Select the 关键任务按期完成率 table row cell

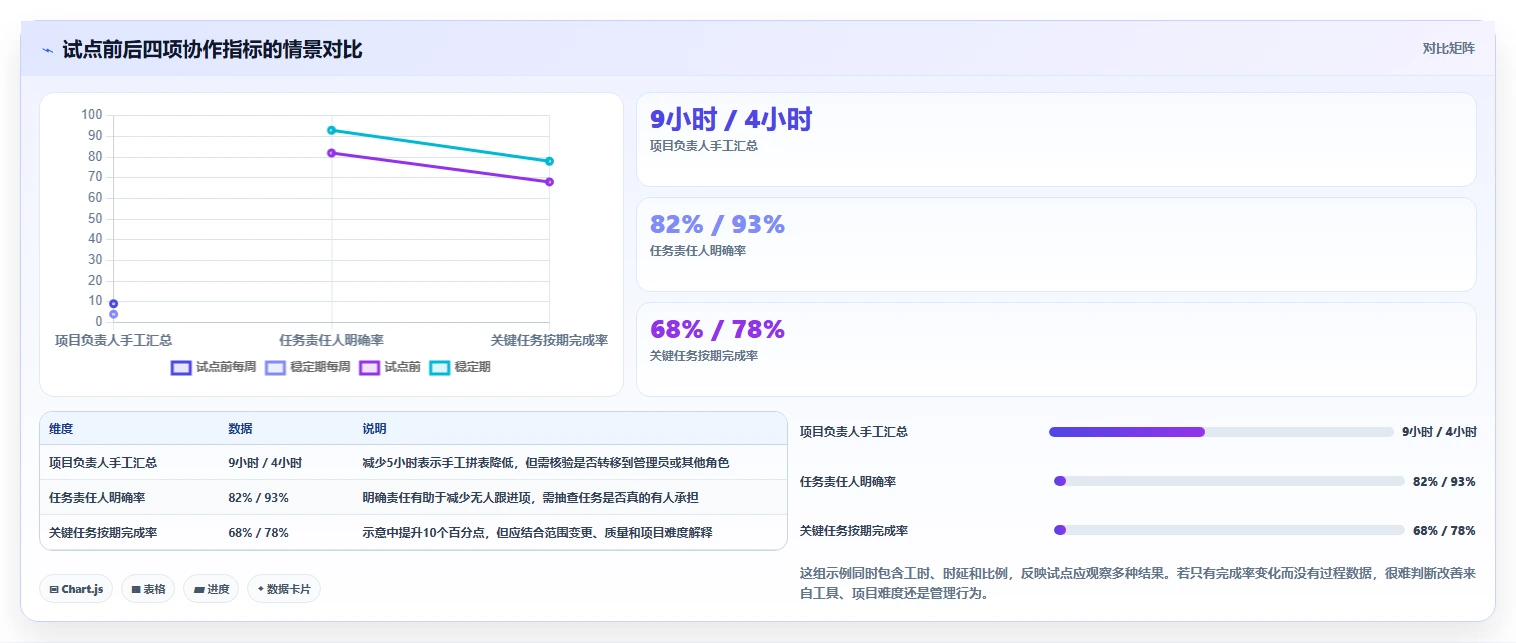pos(103,532)
